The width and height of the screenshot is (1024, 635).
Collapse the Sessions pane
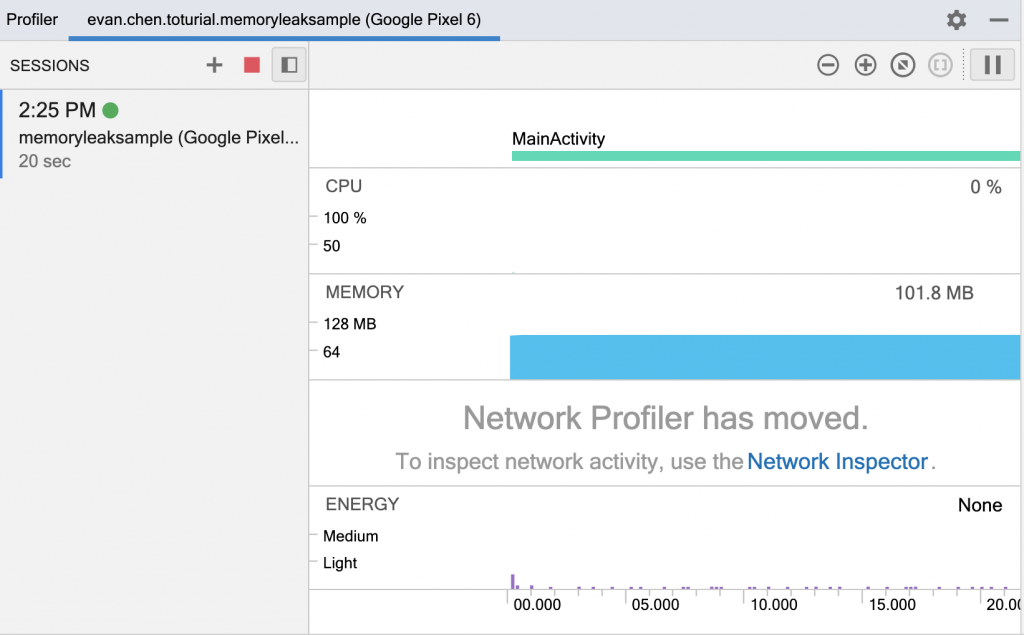[289, 65]
